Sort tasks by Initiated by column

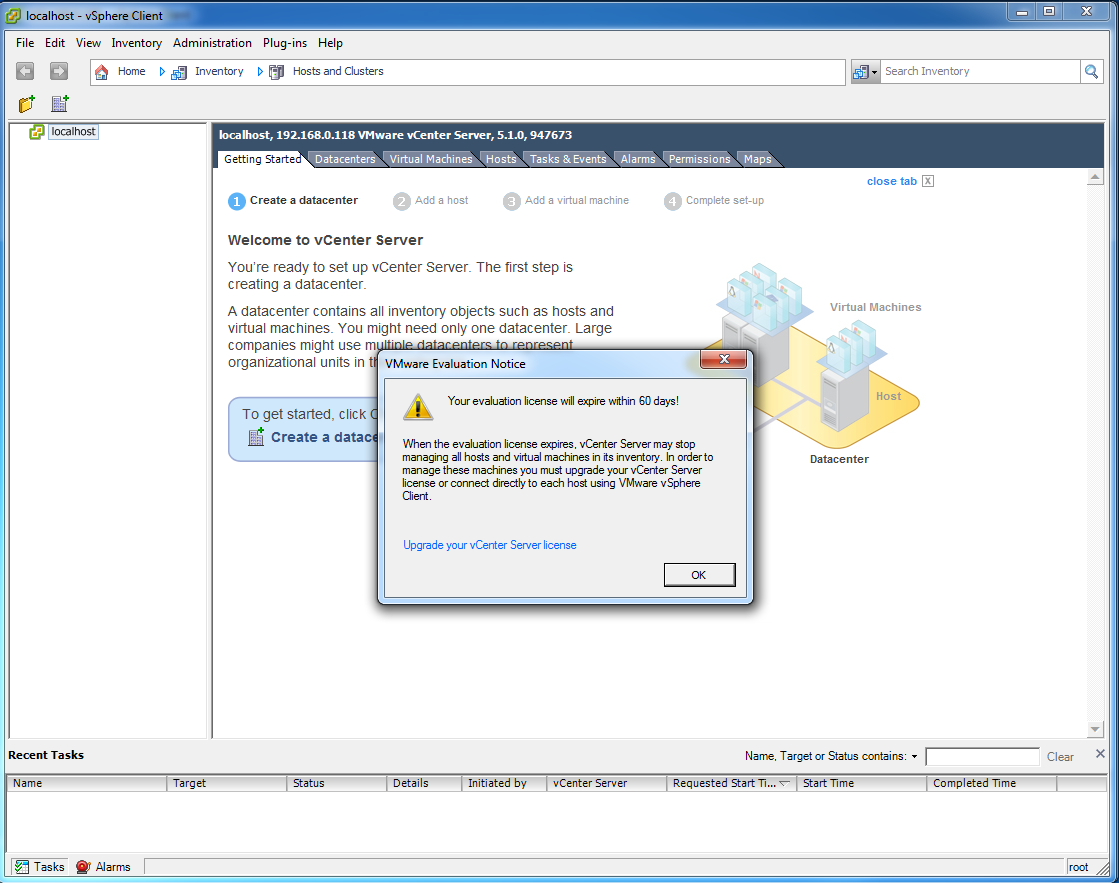point(505,783)
